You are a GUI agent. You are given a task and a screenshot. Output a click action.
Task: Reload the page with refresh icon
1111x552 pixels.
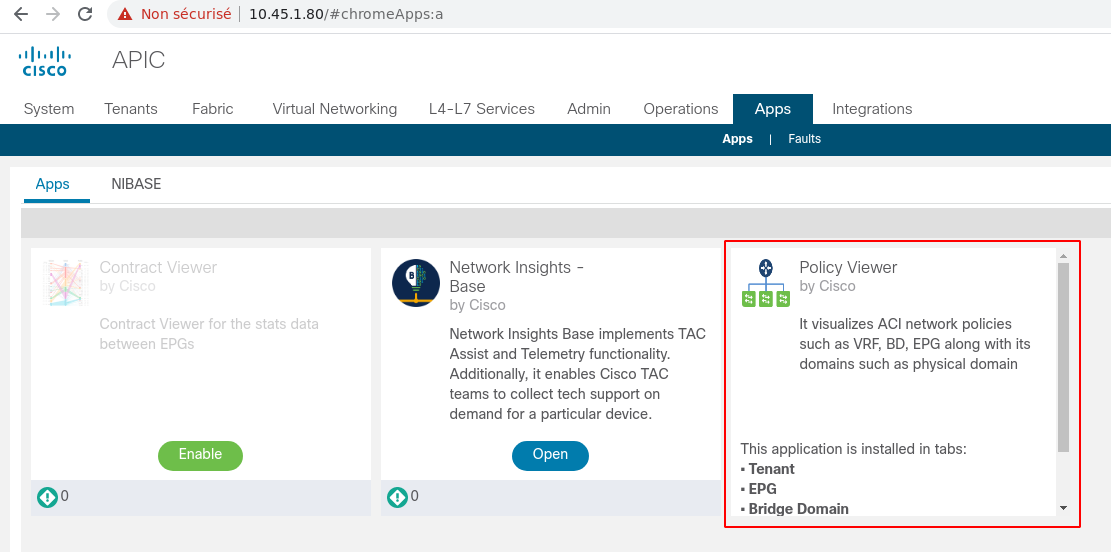[85, 13]
